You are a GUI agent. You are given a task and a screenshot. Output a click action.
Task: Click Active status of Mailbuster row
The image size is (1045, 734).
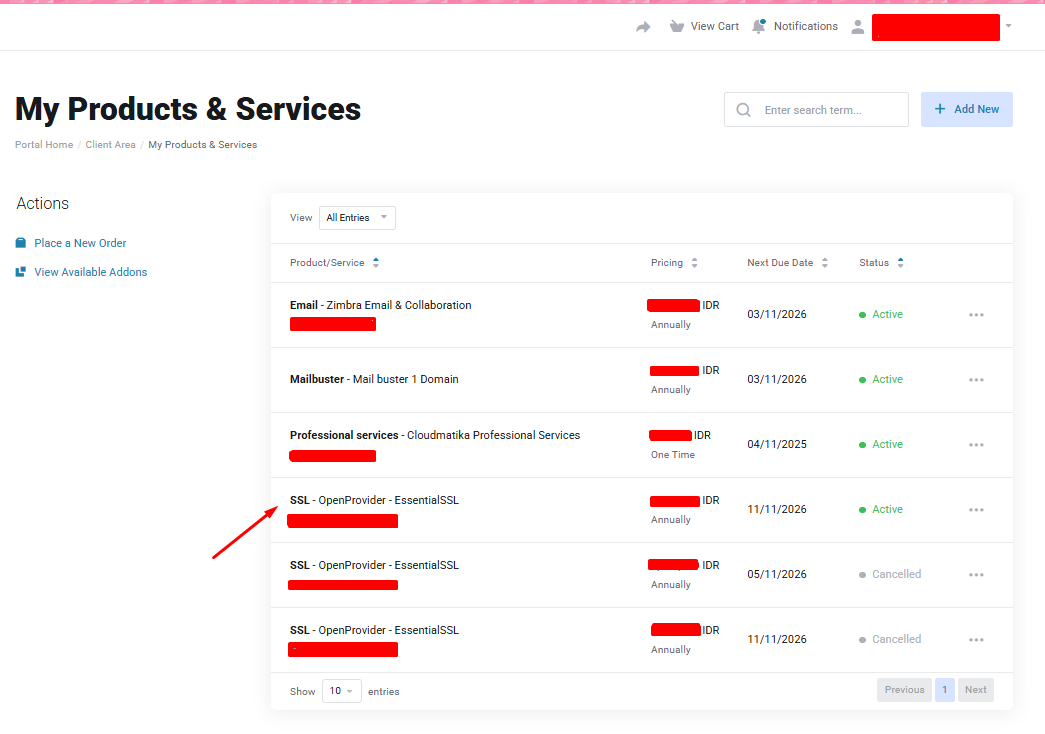tap(881, 379)
